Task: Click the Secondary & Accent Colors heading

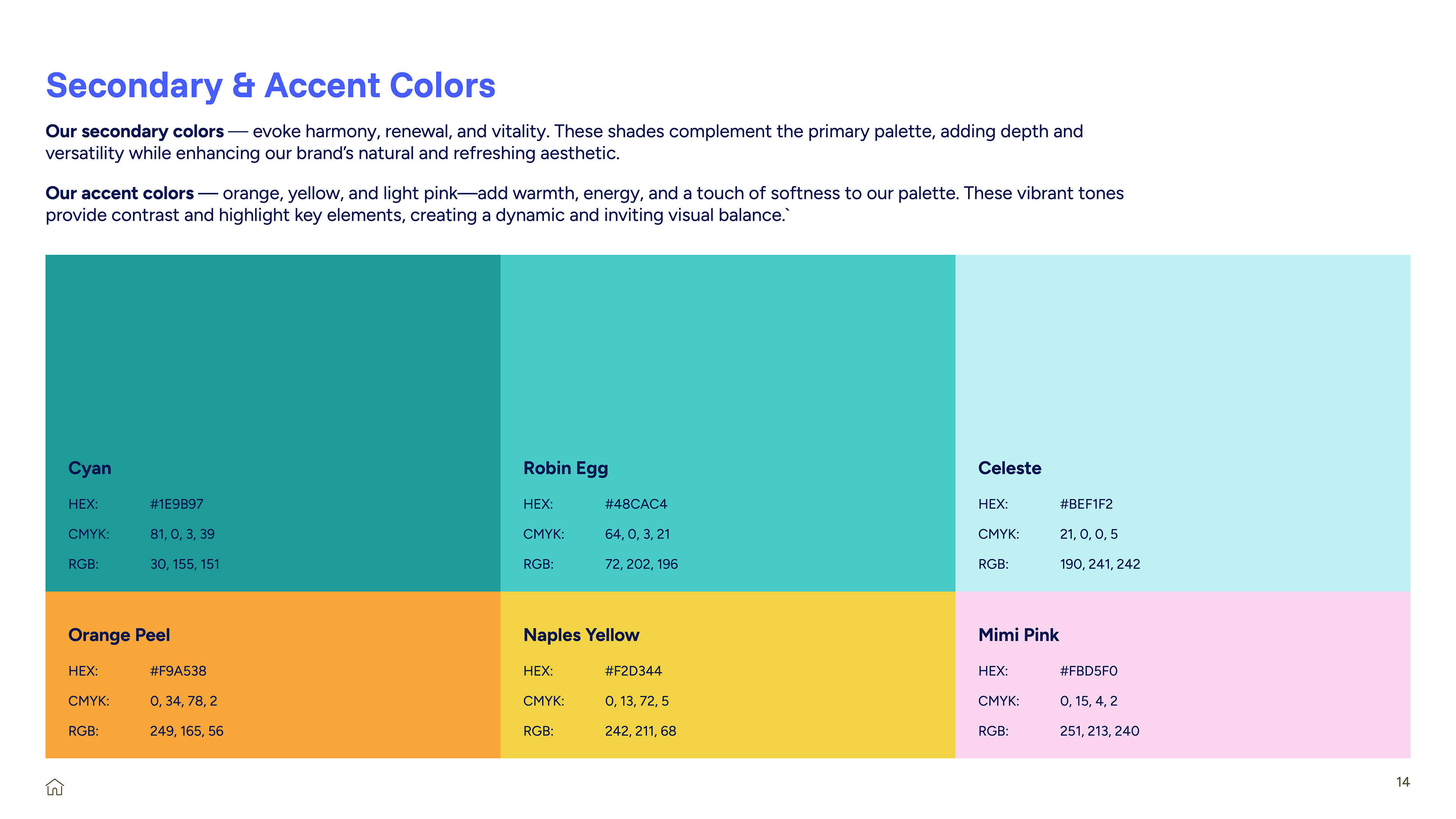Action: (x=270, y=85)
